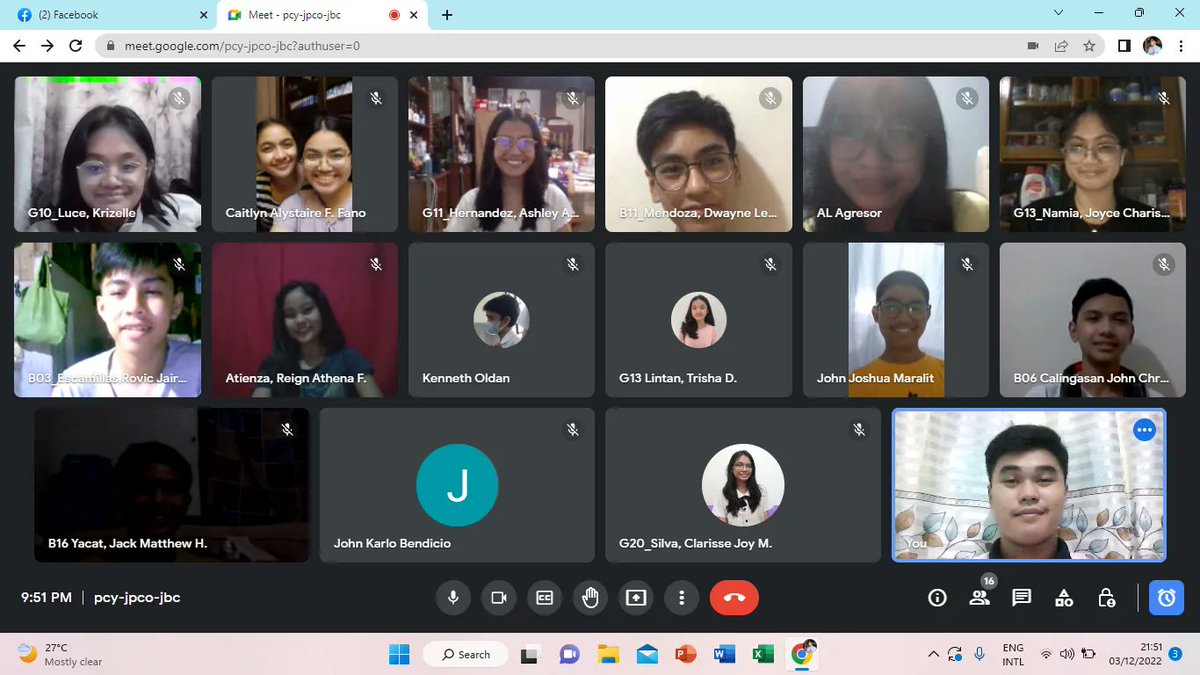The height and width of the screenshot is (675, 1200).
Task: Select AL Agresor video tile
Action: 896,154
